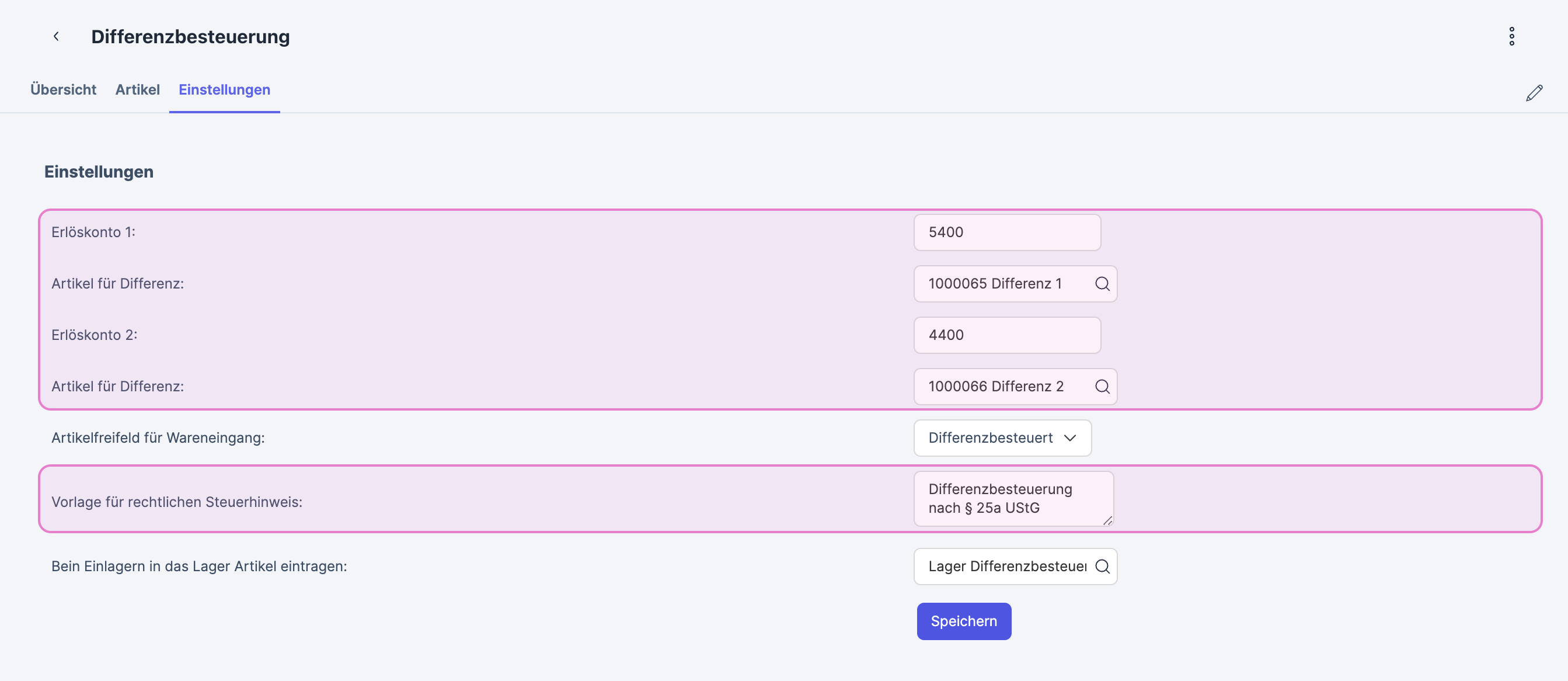The width and height of the screenshot is (1568, 681).
Task: Click the Artikelfreifeld für Wareneingang label
Action: [158, 438]
